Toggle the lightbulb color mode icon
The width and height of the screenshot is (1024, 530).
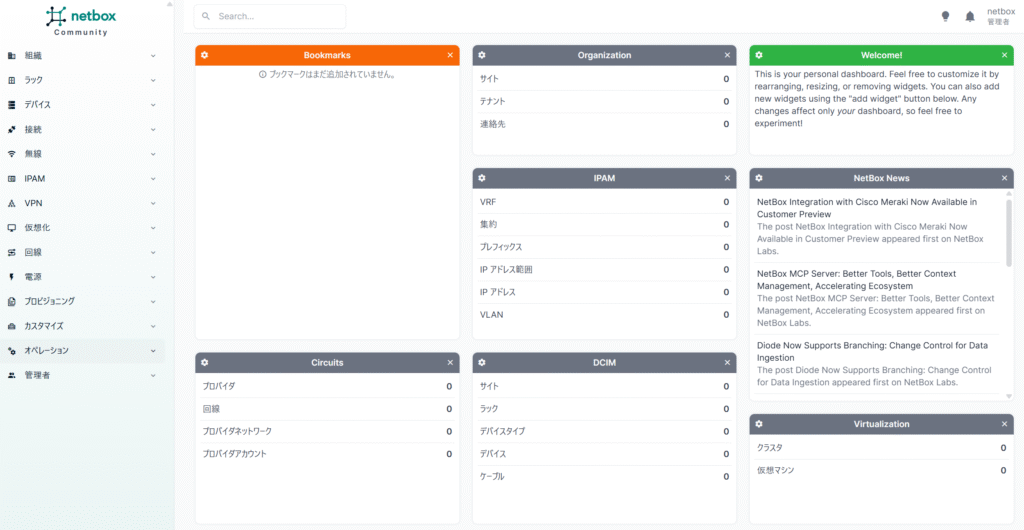pyautogui.click(x=945, y=17)
